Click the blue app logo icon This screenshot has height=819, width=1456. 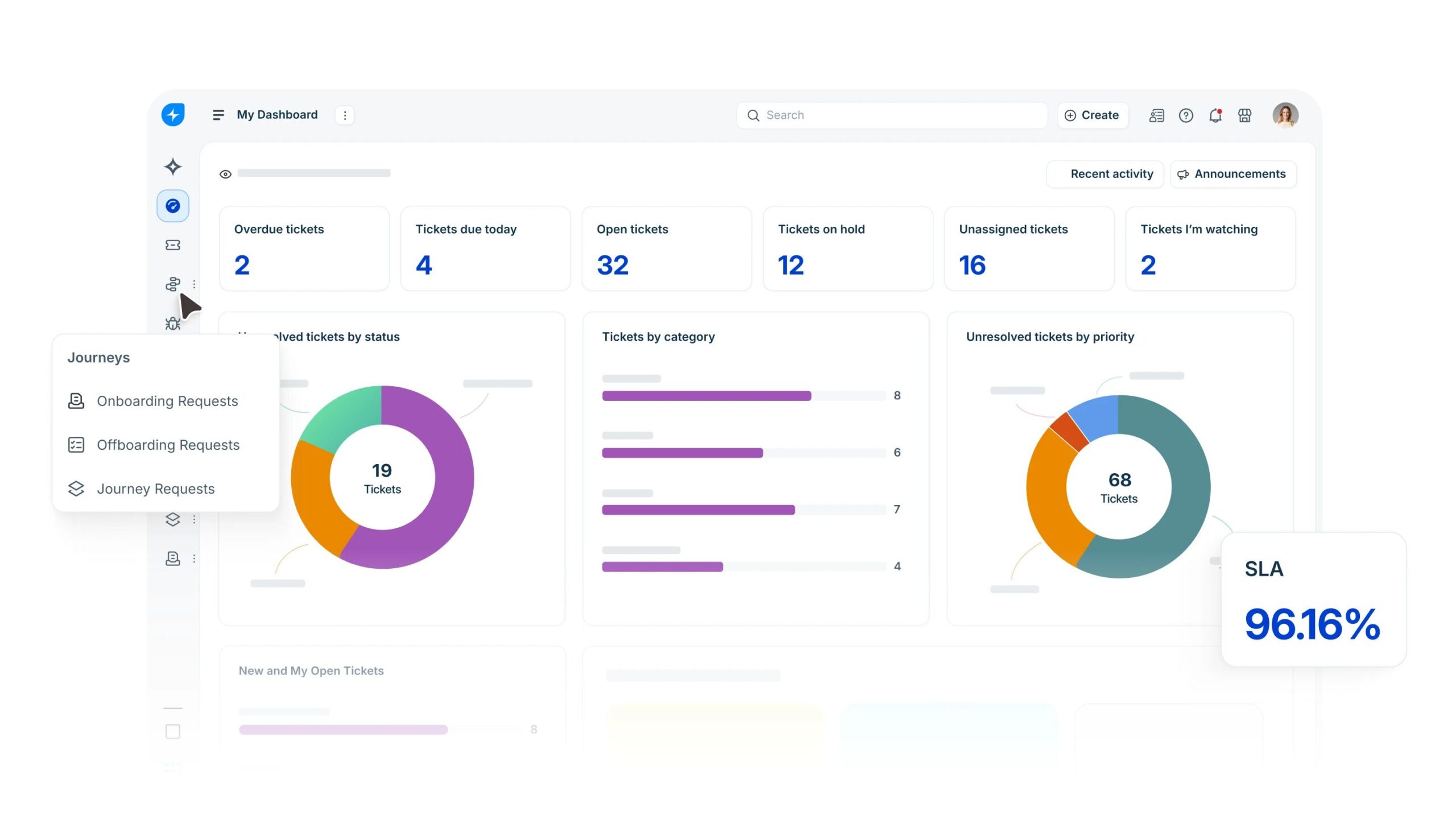click(x=173, y=114)
